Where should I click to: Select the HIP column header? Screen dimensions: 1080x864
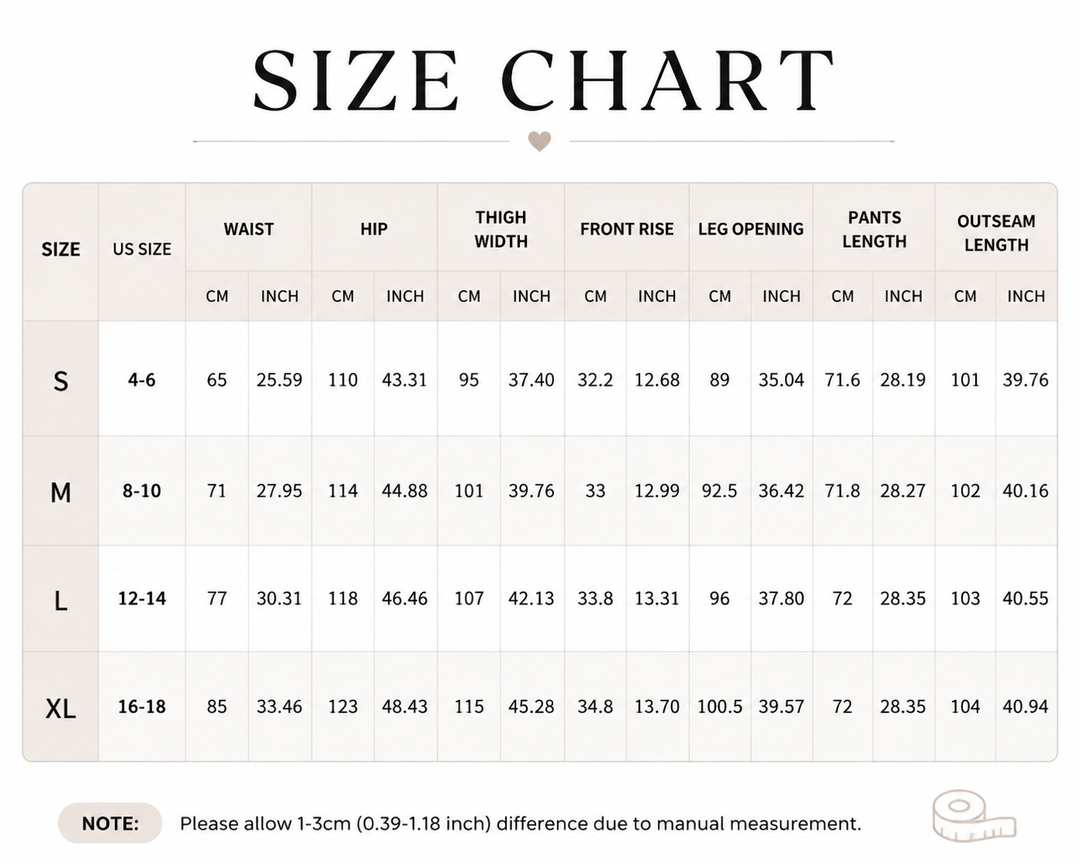click(x=374, y=229)
